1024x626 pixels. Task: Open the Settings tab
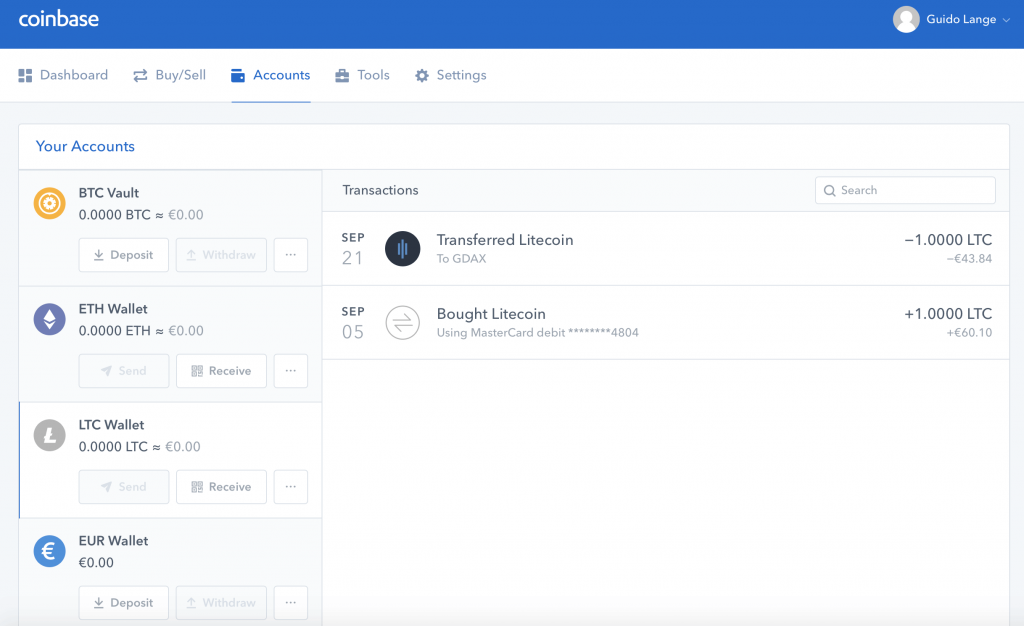click(451, 75)
